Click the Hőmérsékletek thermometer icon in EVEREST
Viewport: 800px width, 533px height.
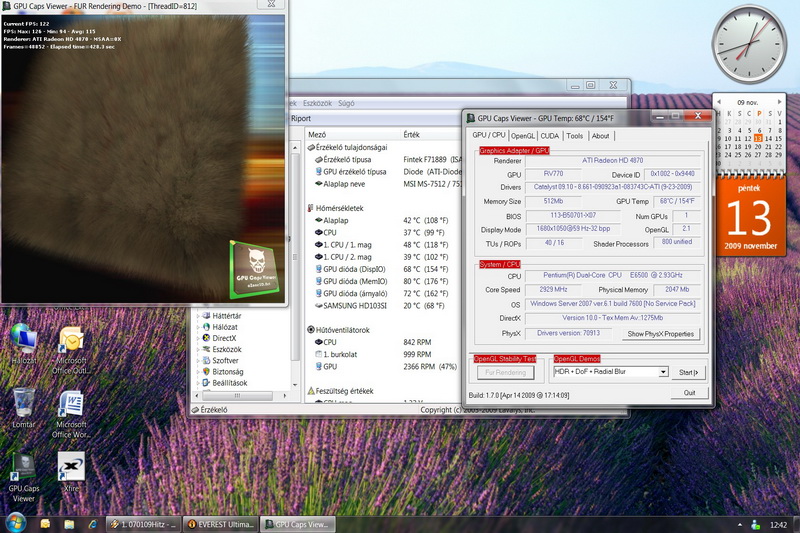click(x=310, y=208)
